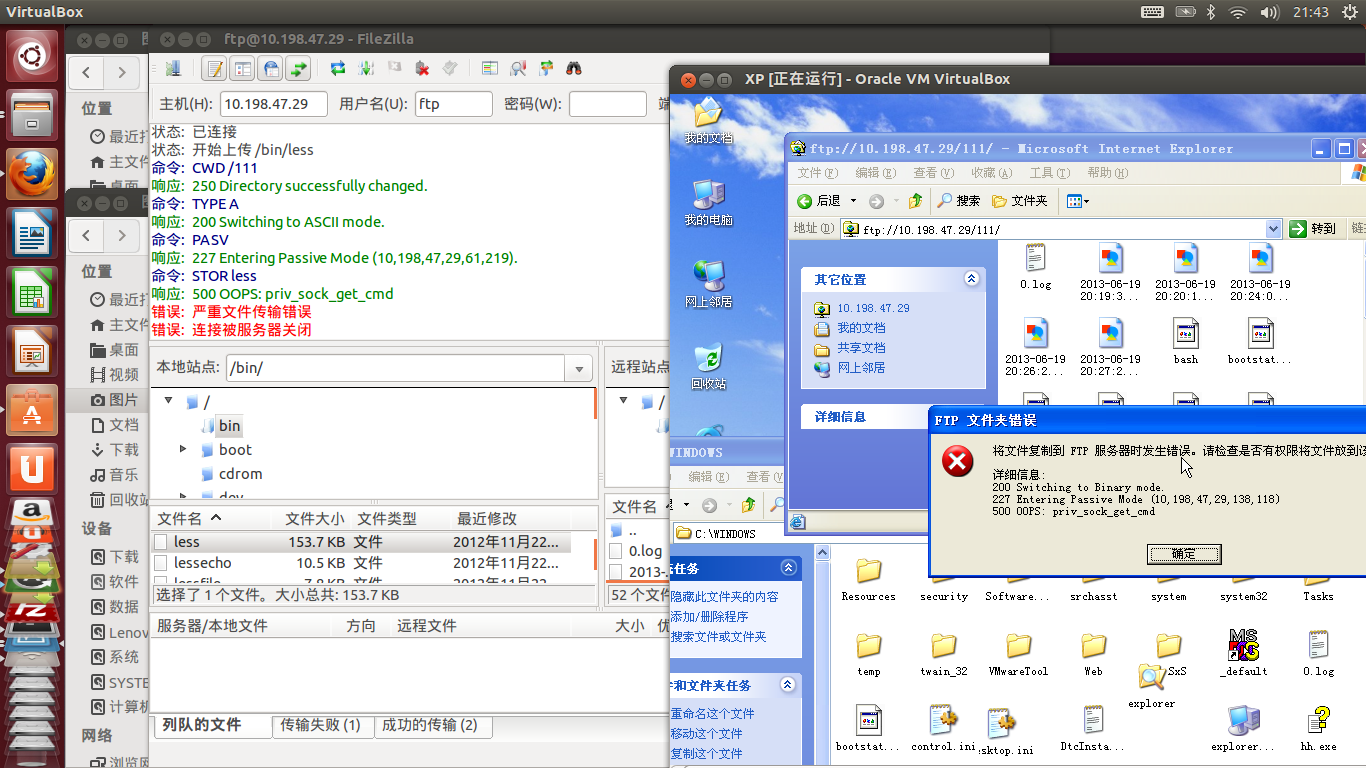Click FileZilla's binoculars search icon

pyautogui.click(x=574, y=69)
